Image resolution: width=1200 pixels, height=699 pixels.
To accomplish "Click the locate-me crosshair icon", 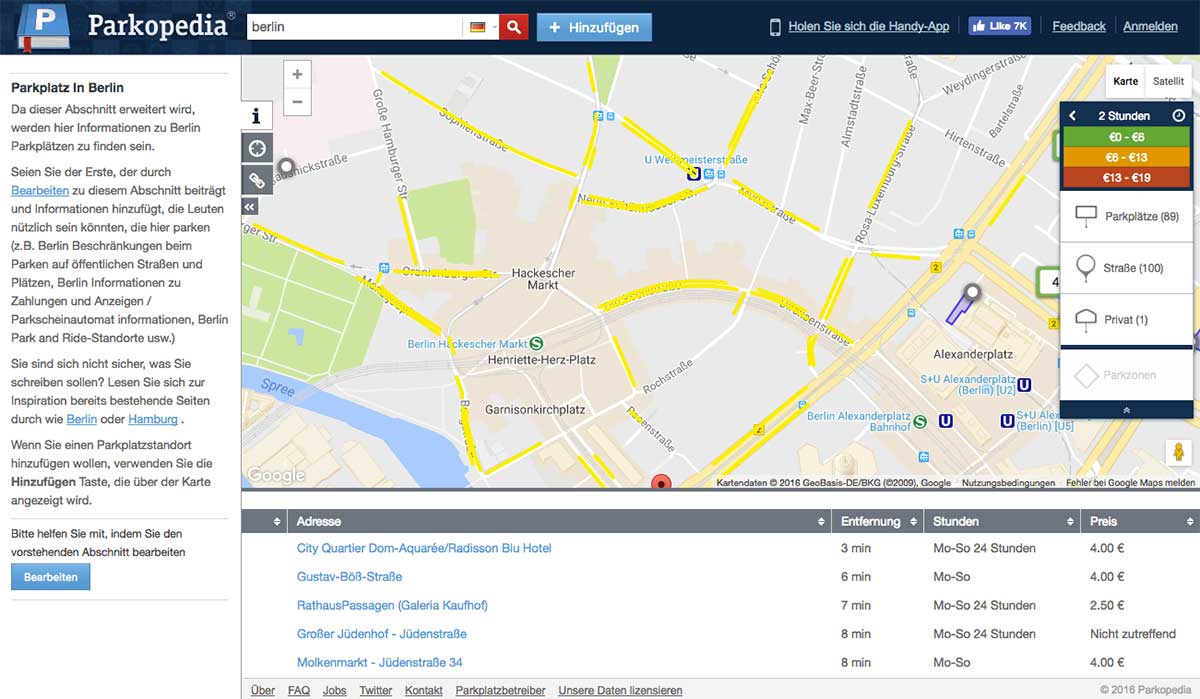I will 257,148.
